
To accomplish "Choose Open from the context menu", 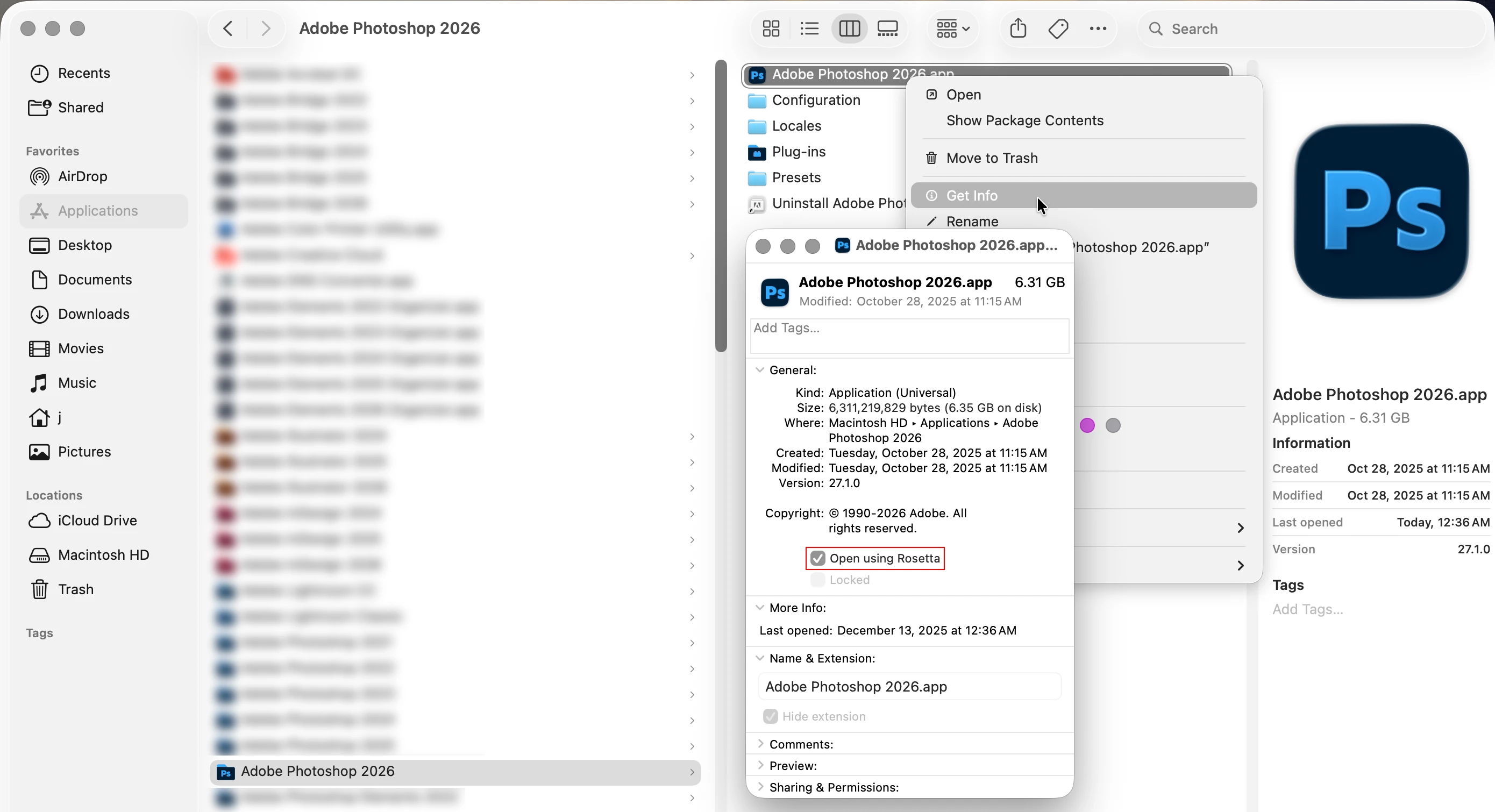I will [1084, 95].
